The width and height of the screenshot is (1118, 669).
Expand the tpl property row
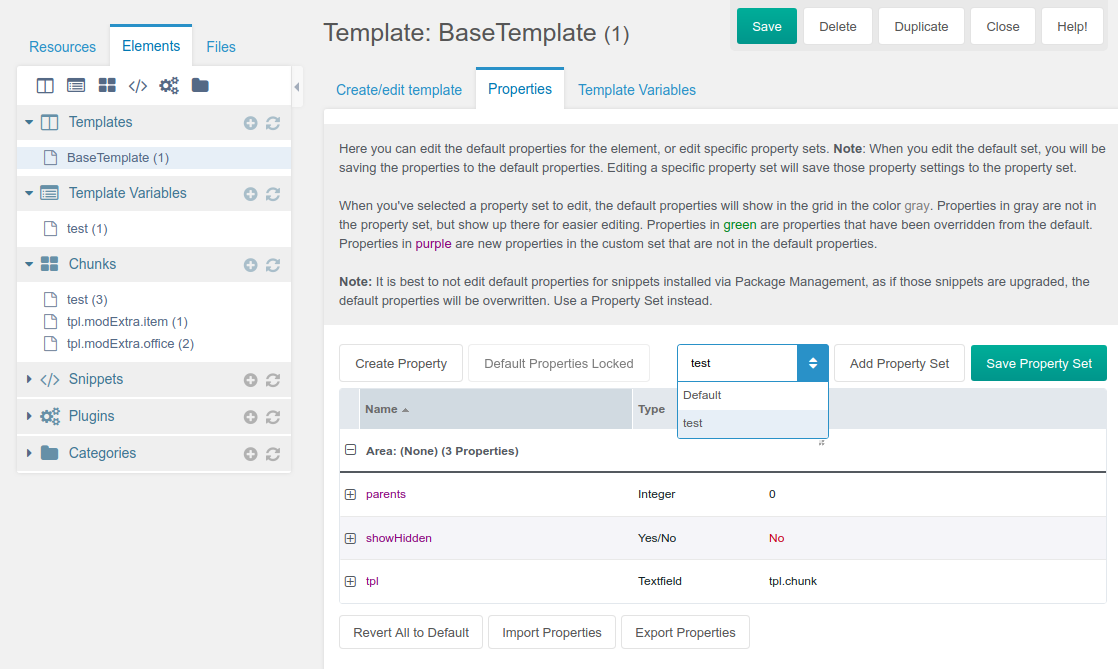coord(350,581)
